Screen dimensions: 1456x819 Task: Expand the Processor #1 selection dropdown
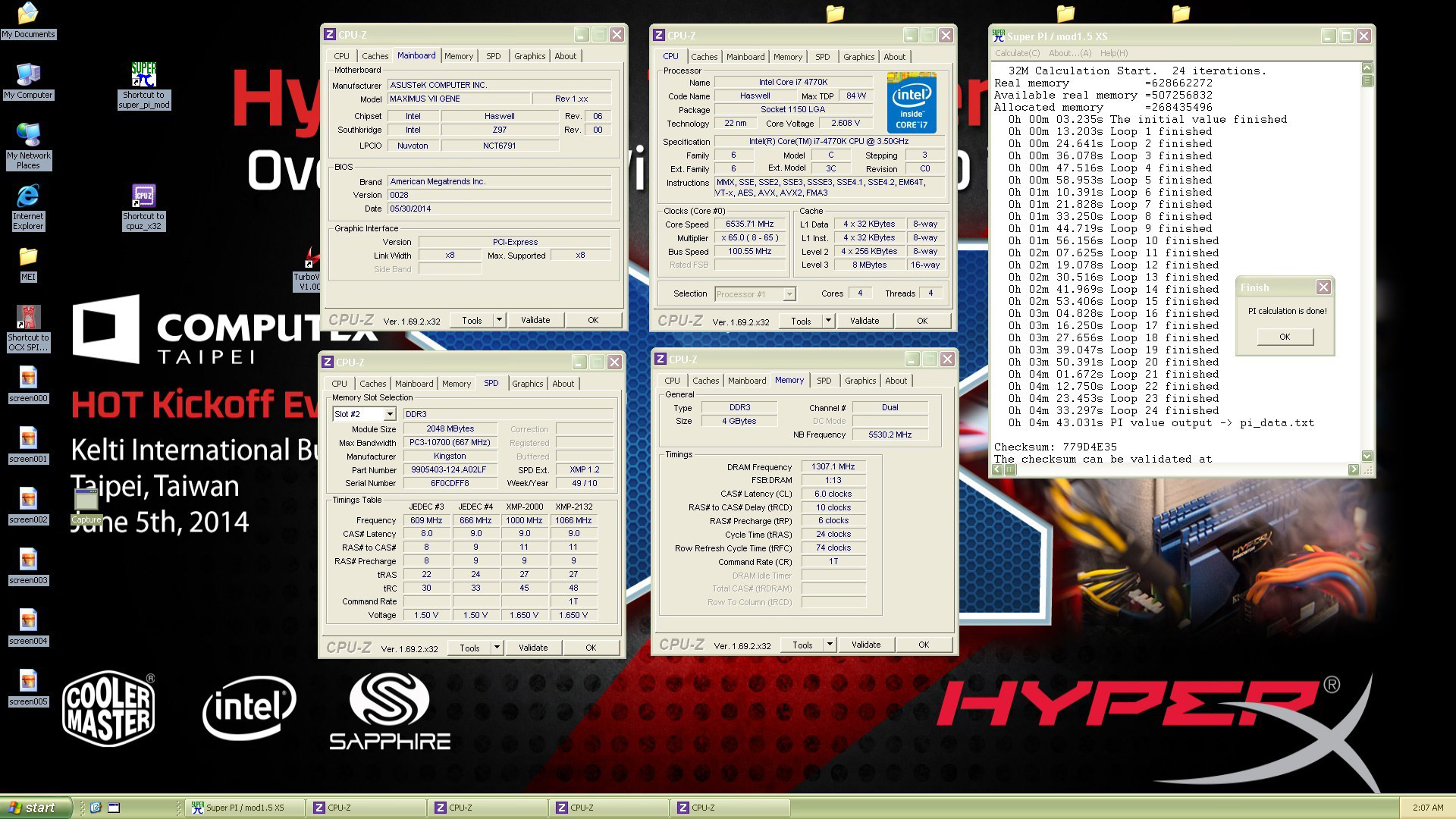pyautogui.click(x=789, y=294)
